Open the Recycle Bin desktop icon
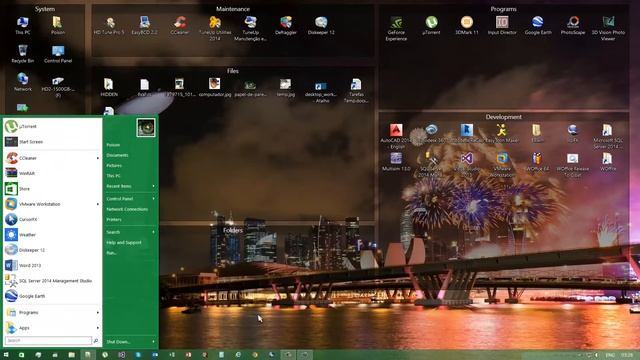The width and height of the screenshot is (640, 360). point(22,54)
